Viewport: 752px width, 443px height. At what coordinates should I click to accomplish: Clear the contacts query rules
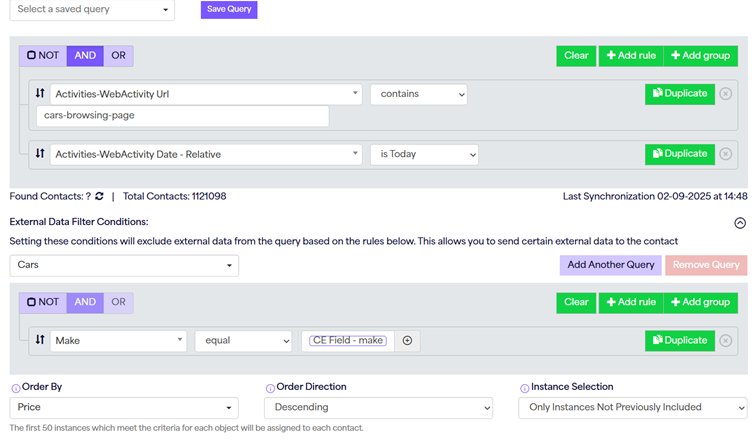click(576, 56)
